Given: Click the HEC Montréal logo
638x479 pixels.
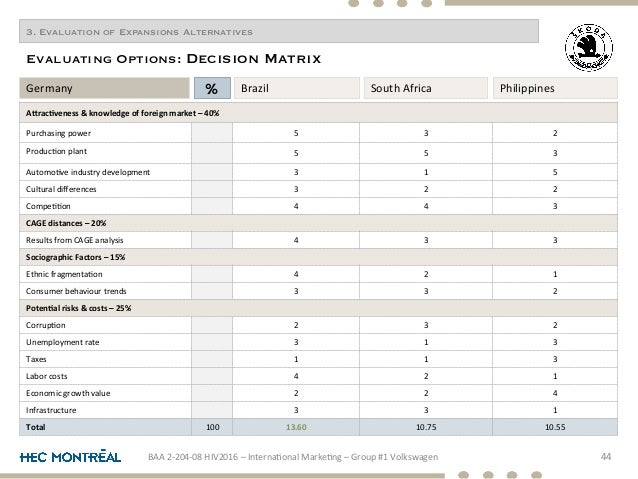Looking at the screenshot, I should click(x=71, y=457).
